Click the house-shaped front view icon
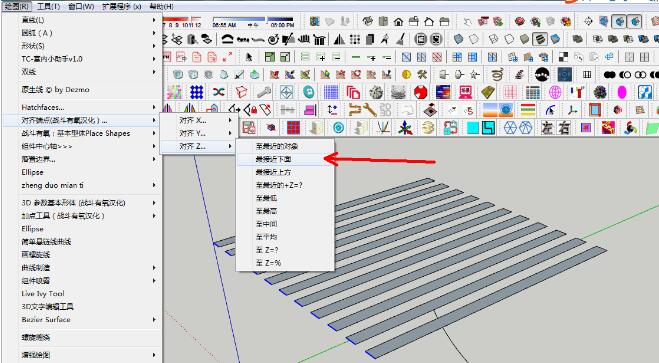This screenshot has width=659, height=363. point(399,21)
